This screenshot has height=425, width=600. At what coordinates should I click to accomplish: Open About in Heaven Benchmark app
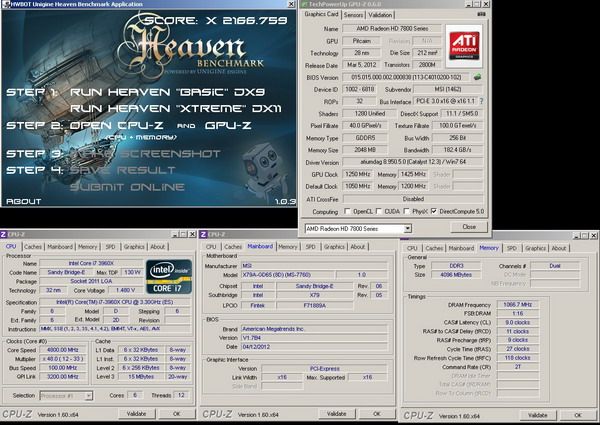[23, 202]
